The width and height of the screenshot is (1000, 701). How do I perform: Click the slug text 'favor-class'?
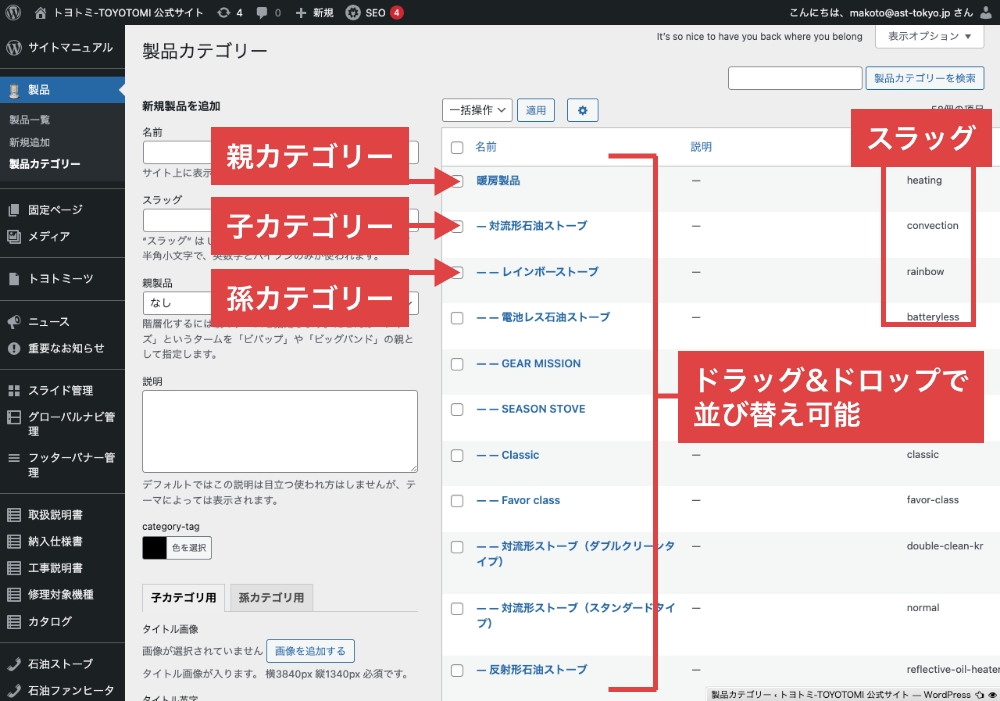coord(933,500)
